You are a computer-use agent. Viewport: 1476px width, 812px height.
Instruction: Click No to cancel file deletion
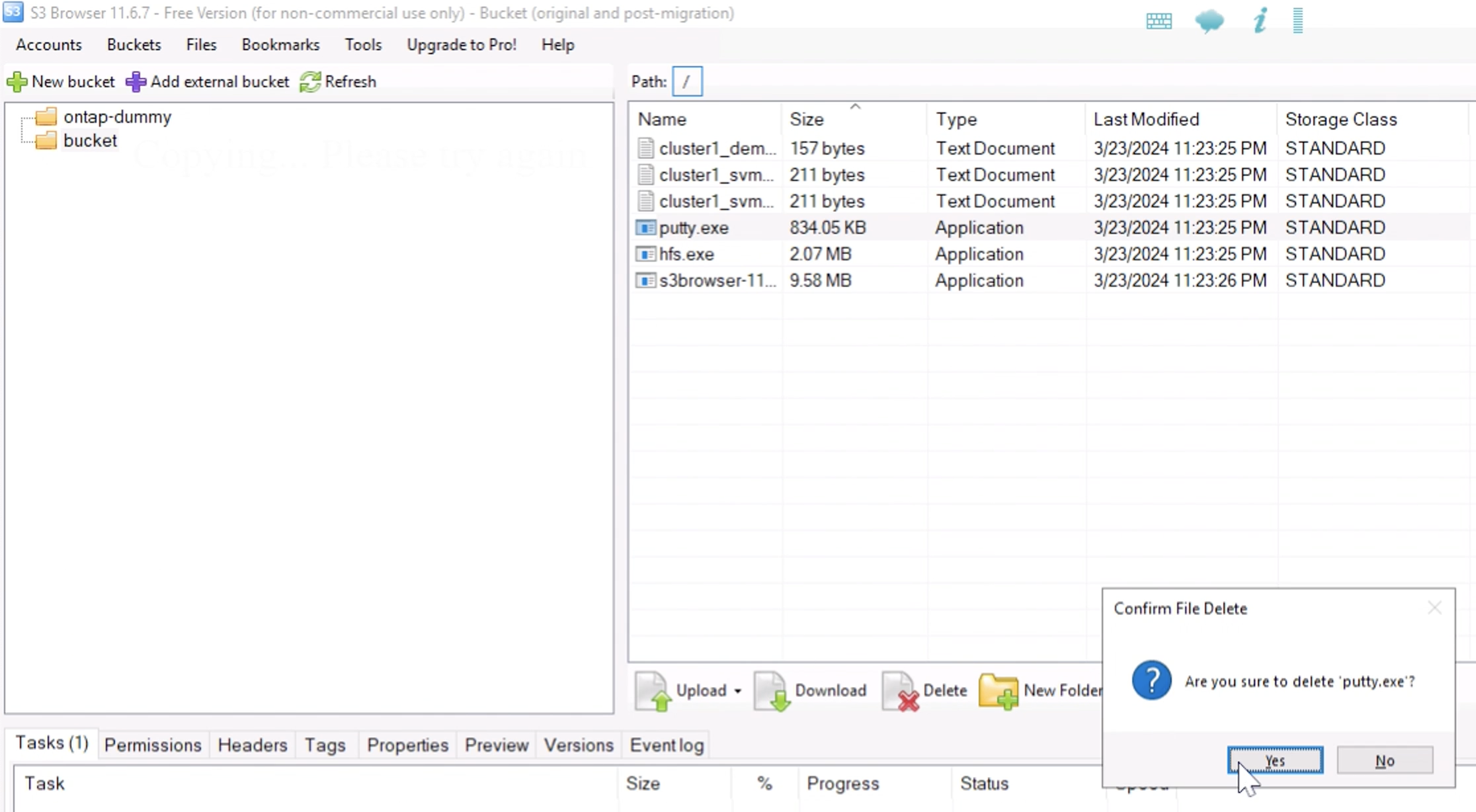[x=1383, y=761]
